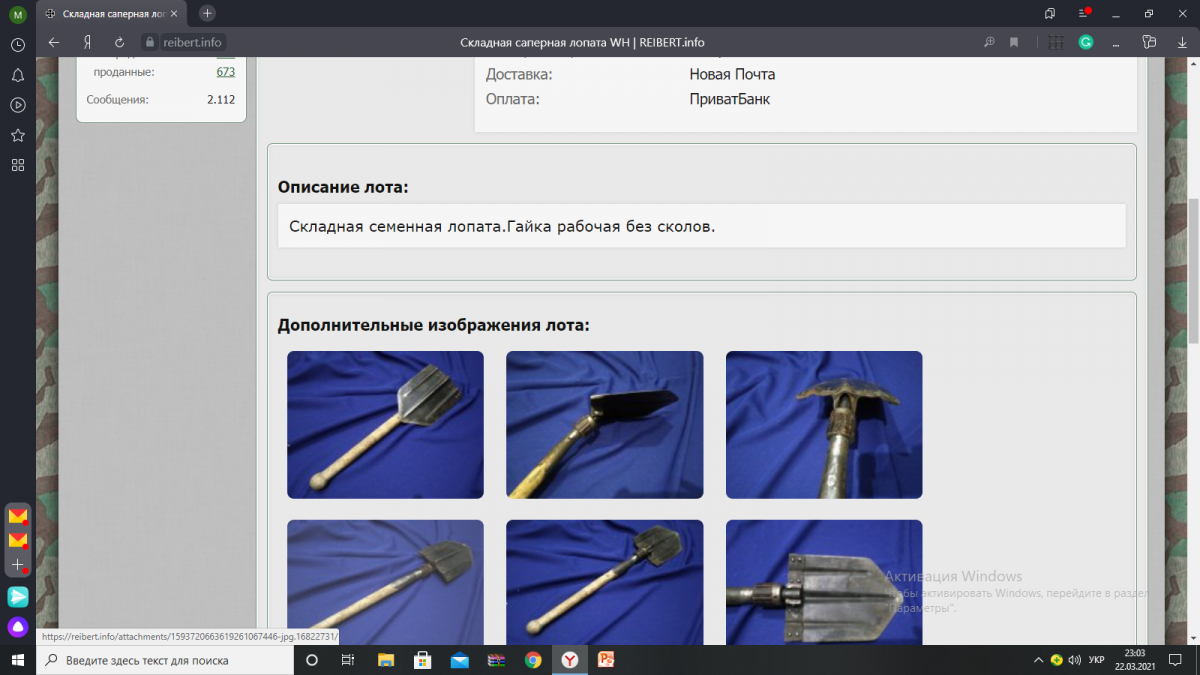
Task: Launch Alice voice assistant in the sidebar
Action: click(18, 627)
